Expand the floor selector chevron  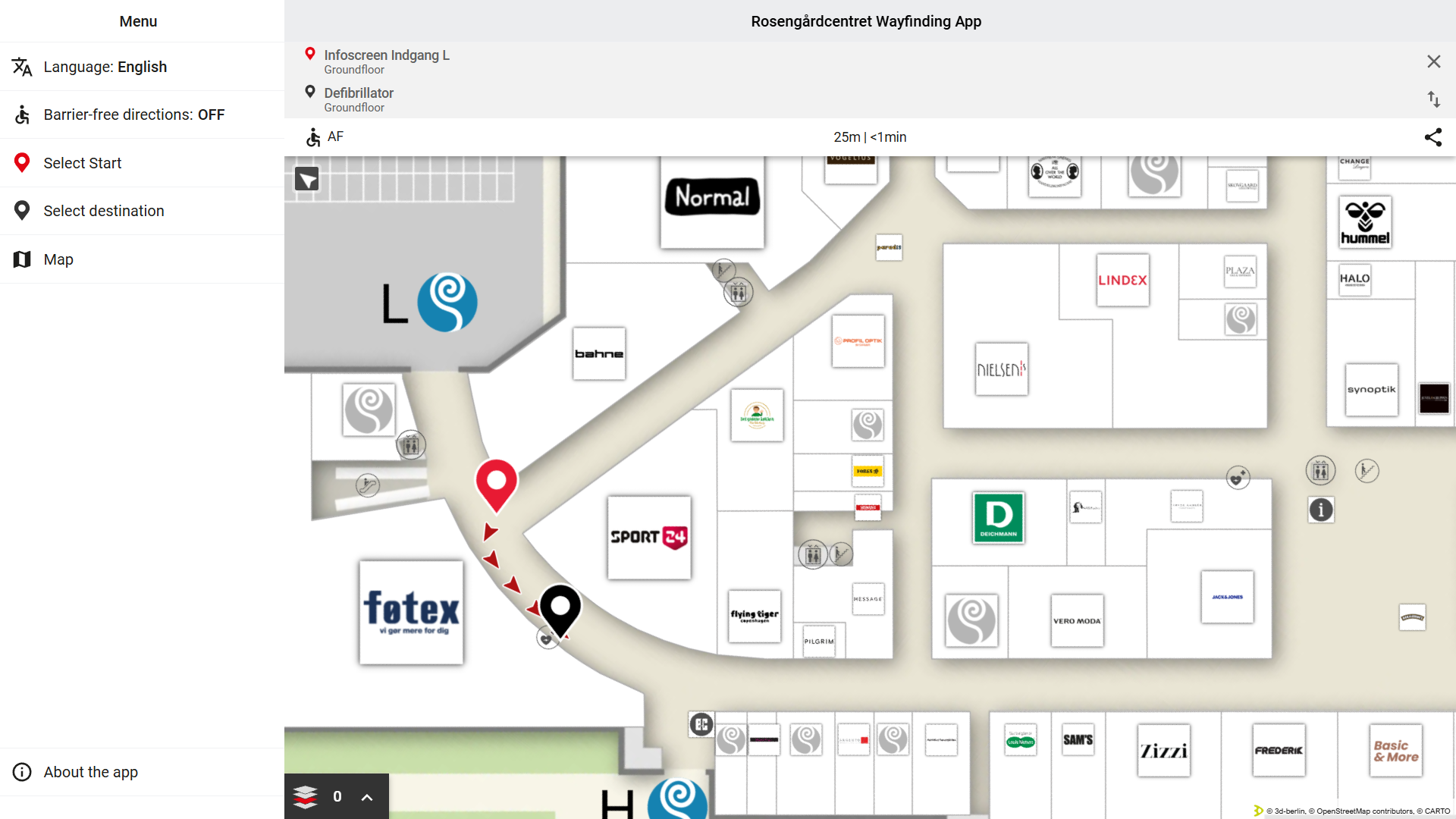click(367, 797)
